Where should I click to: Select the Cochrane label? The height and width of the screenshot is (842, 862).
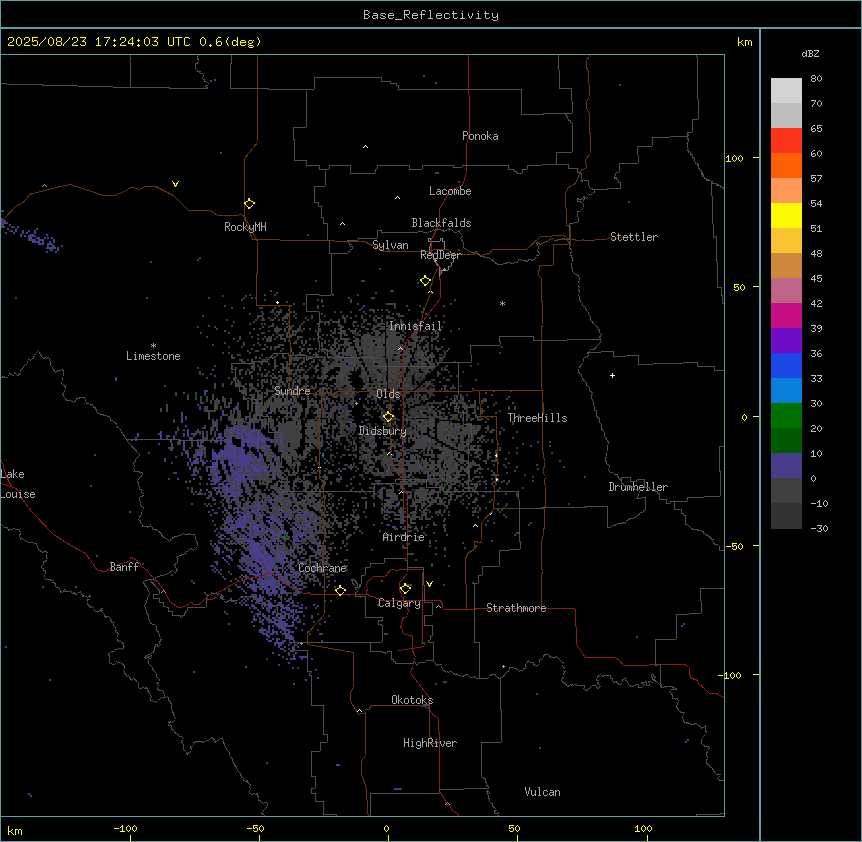point(322,568)
